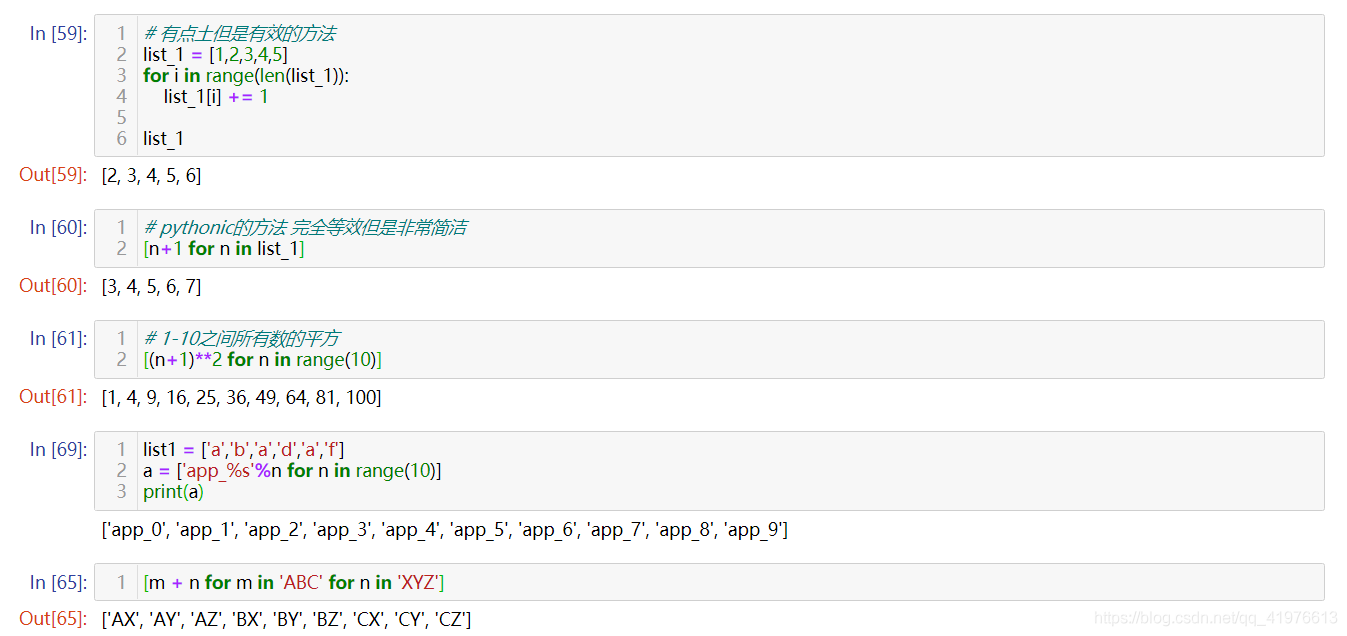1347x636 pixels.
Task: Click the Out[65] output prompt
Action: click(x=53, y=619)
